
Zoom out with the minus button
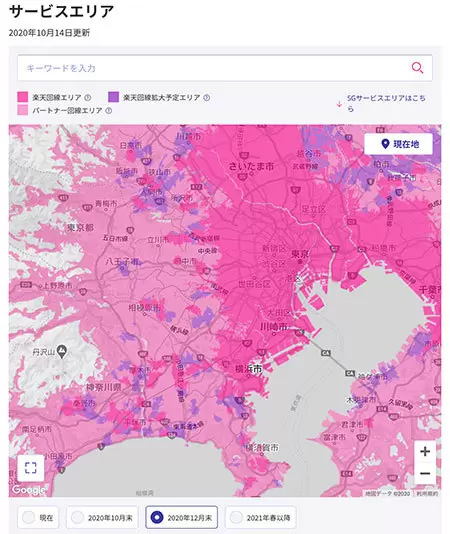[x=425, y=473]
